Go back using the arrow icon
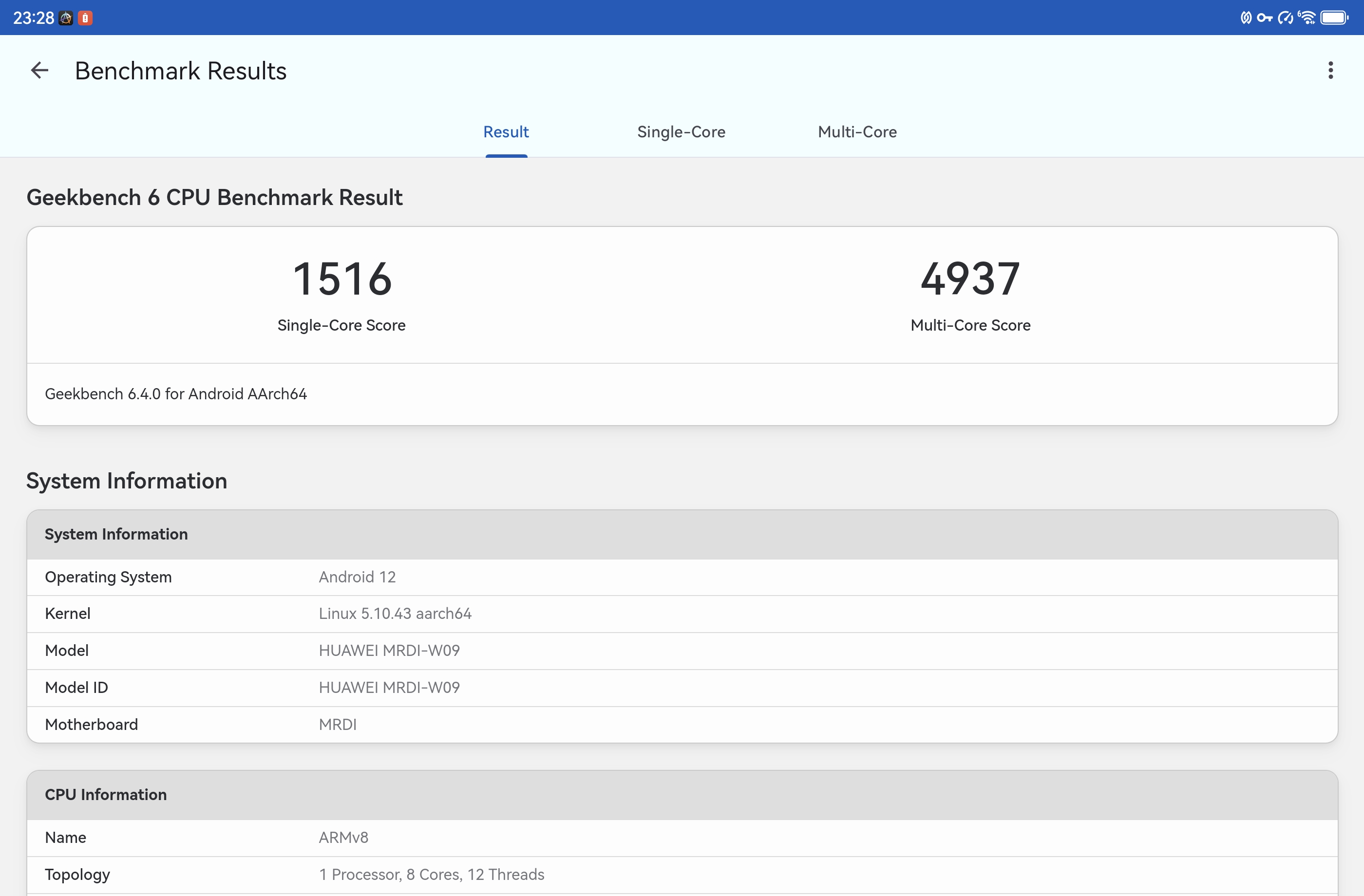Screen dimensions: 1364x896 (39, 71)
